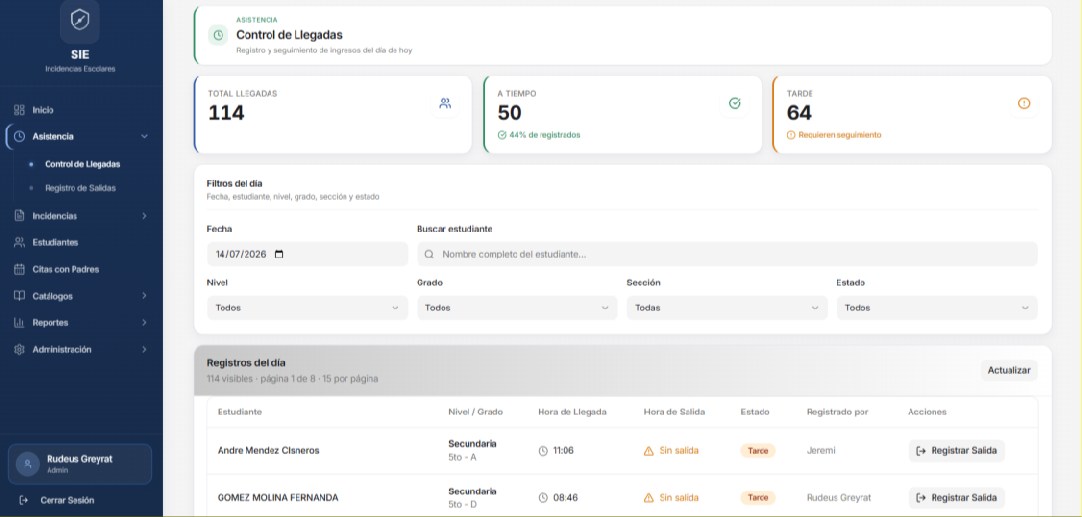The width and height of the screenshot is (1082, 517).
Task: Open the Sección dropdown
Action: [x=727, y=308]
